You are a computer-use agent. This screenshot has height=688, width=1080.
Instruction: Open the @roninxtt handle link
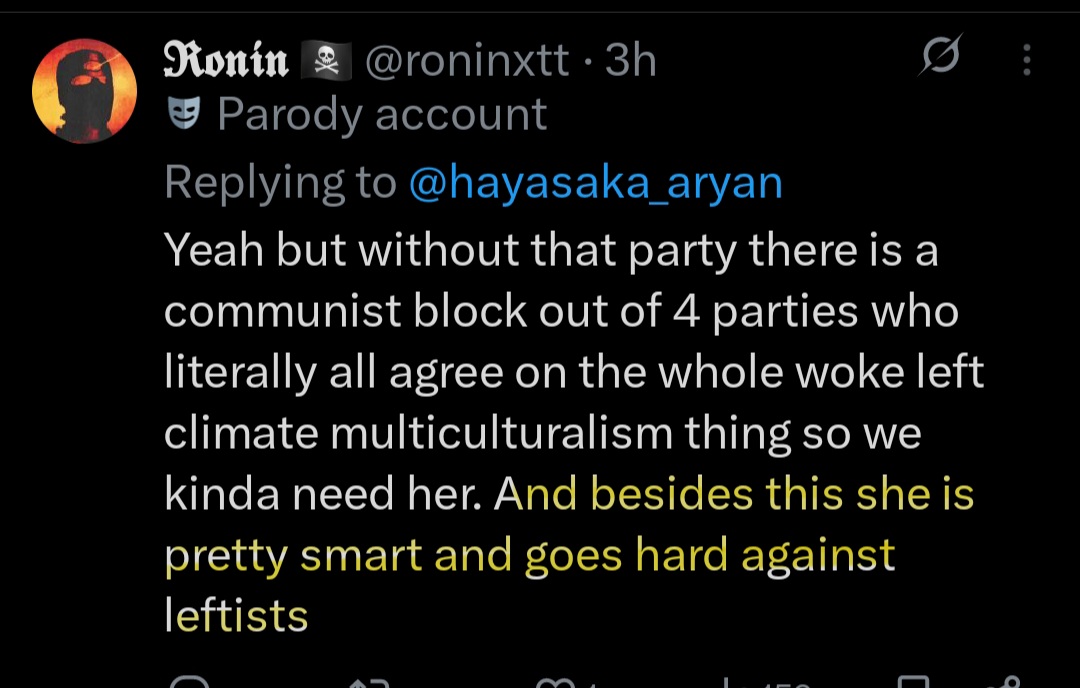467,60
